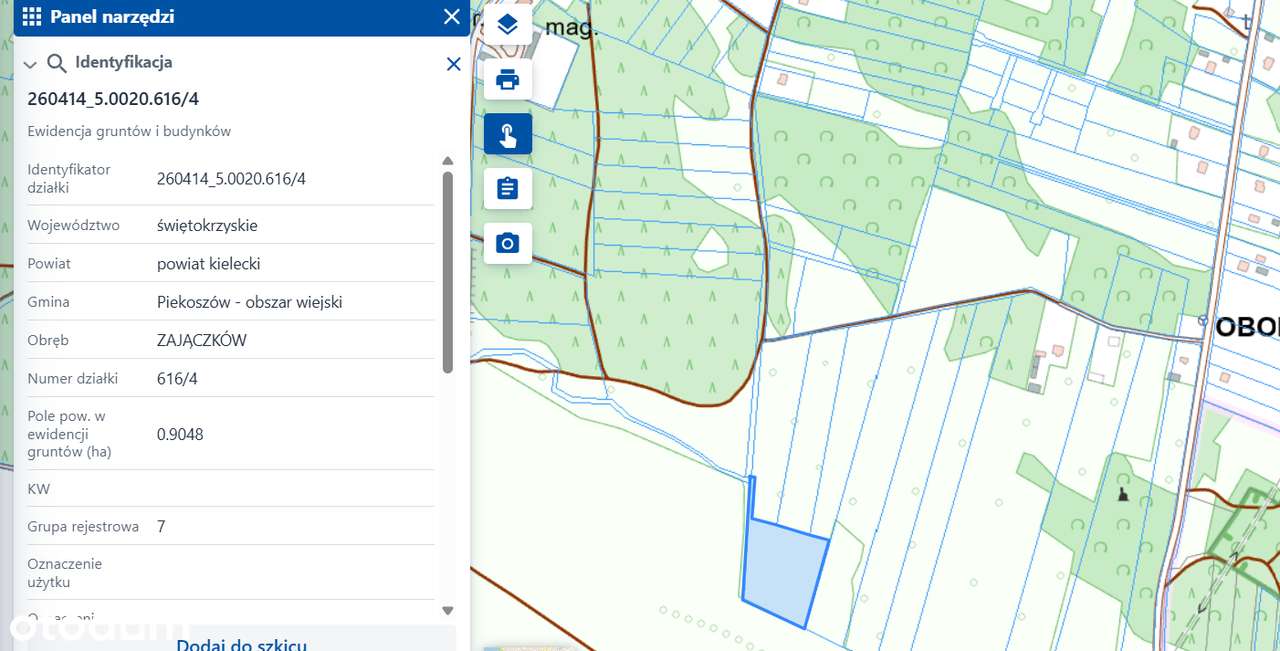Viewport: 1280px width, 651px height.
Task: Select parcel ID heading 260414_5.0020.616/4
Action: 113,98
